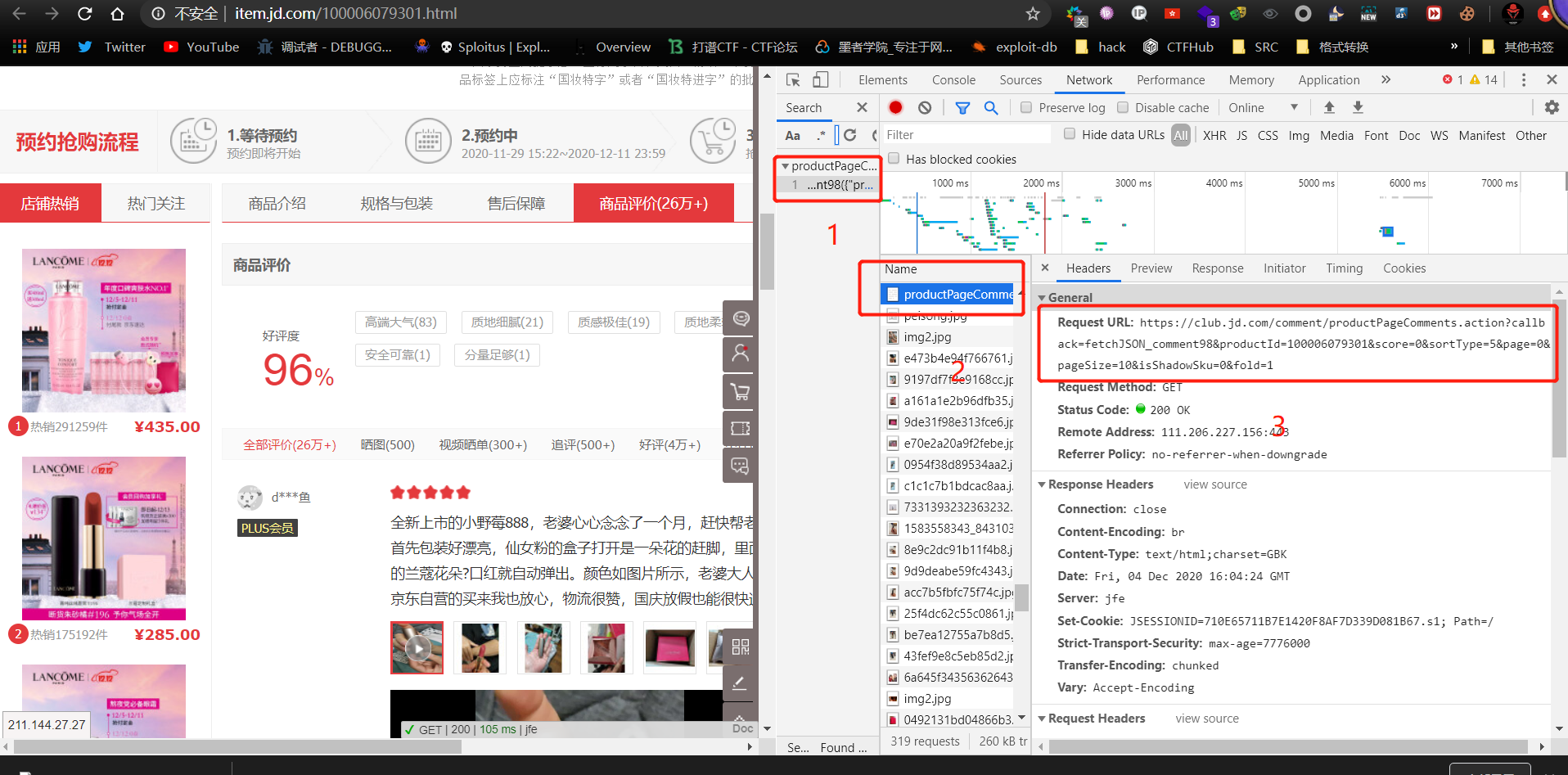Show more DevTools tabs chevron
Viewport: 1568px width, 775px height.
(1386, 79)
